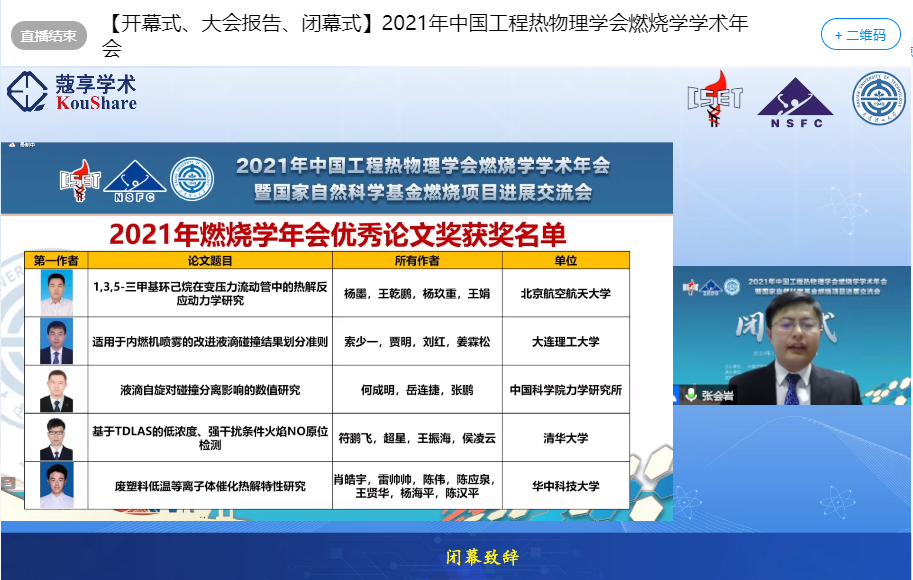Select the speaker webcam video of 张会岩
This screenshot has width=913, height=580.
click(x=792, y=336)
